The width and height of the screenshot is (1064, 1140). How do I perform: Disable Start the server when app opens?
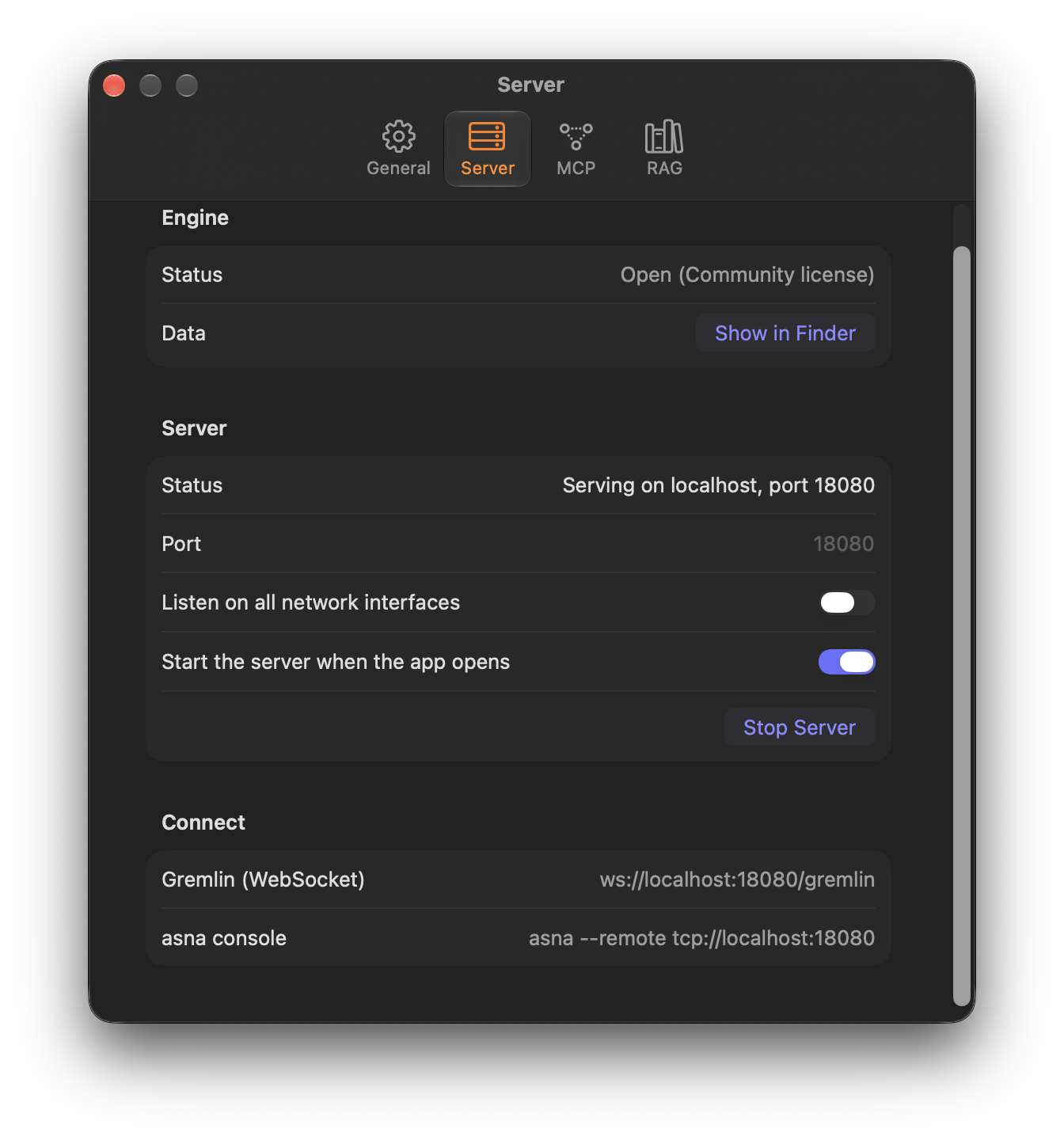click(846, 662)
